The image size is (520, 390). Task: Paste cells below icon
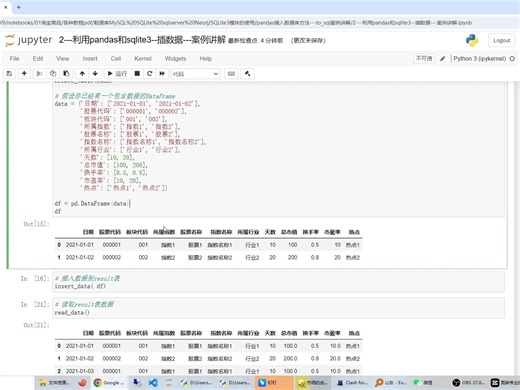66,73
